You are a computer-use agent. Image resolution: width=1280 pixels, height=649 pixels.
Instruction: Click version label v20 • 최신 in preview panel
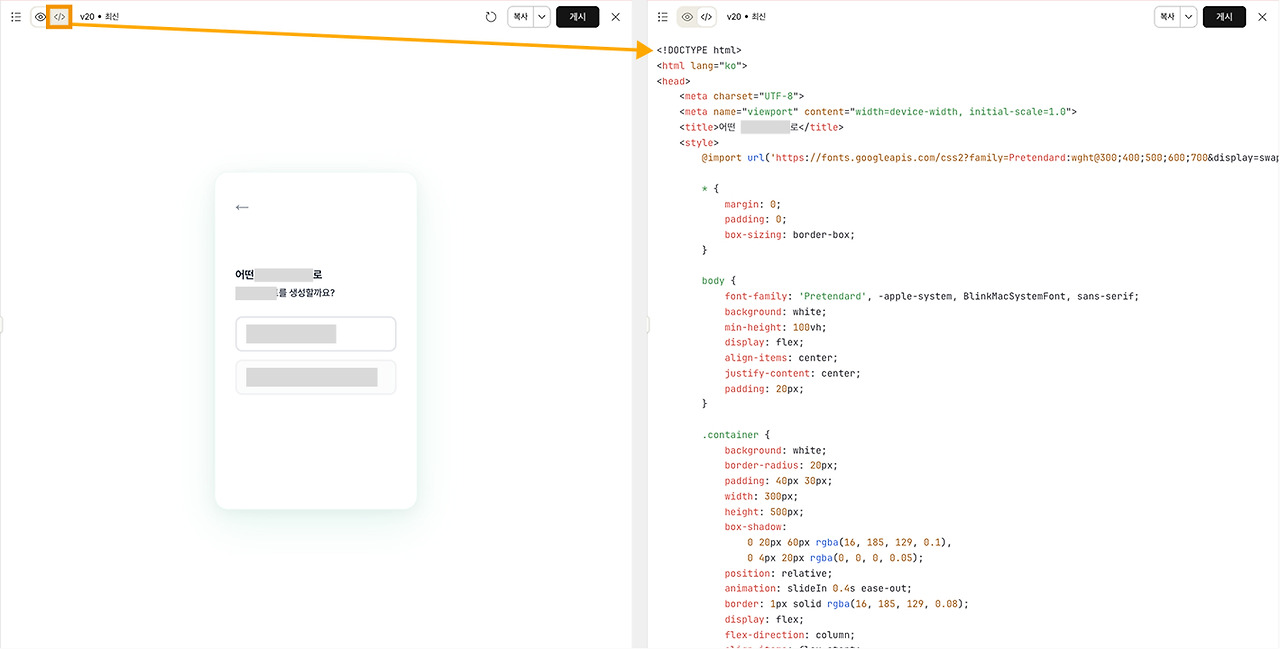click(99, 17)
